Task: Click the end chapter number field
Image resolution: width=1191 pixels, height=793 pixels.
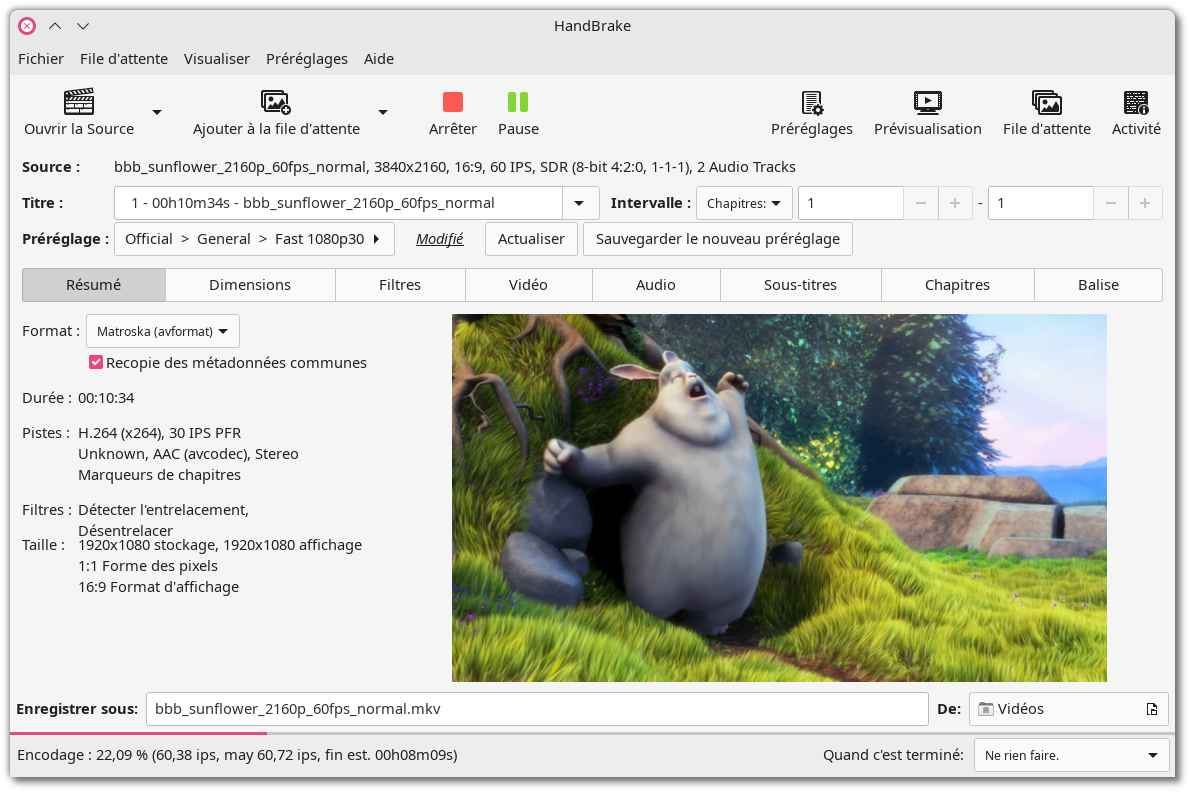Action: (1041, 203)
